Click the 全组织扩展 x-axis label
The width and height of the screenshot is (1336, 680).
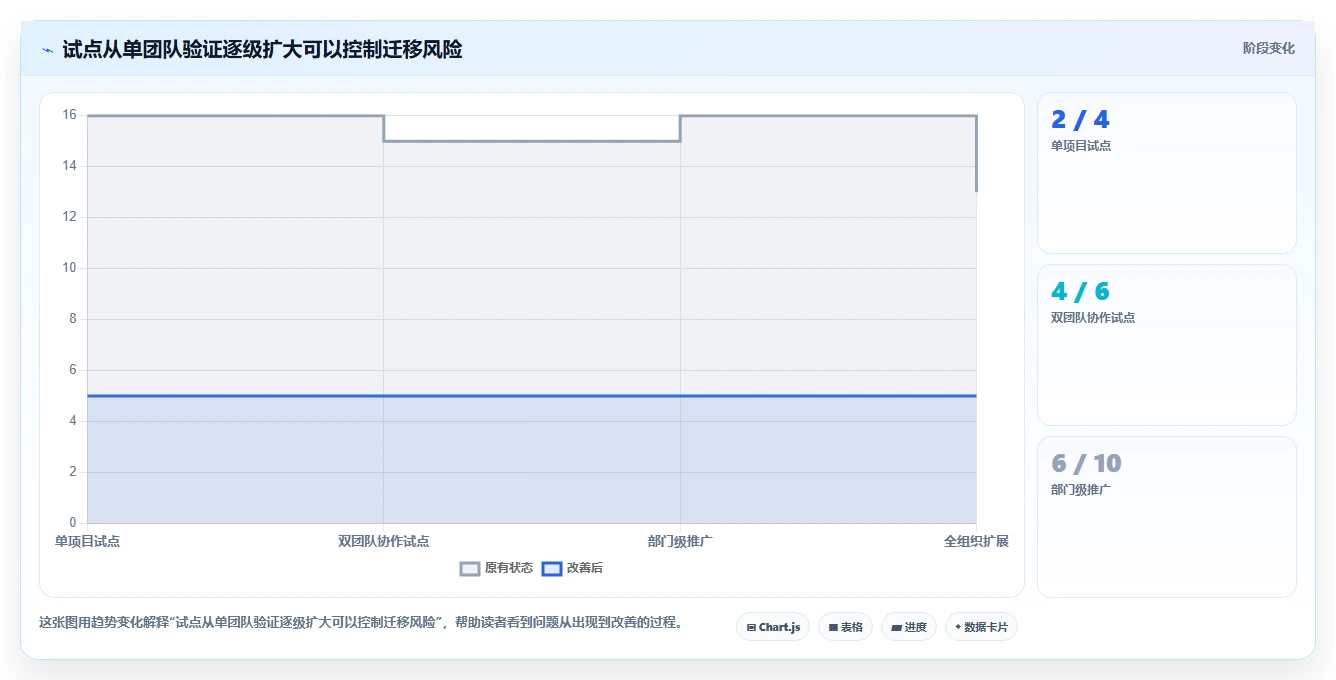[x=977, y=541]
